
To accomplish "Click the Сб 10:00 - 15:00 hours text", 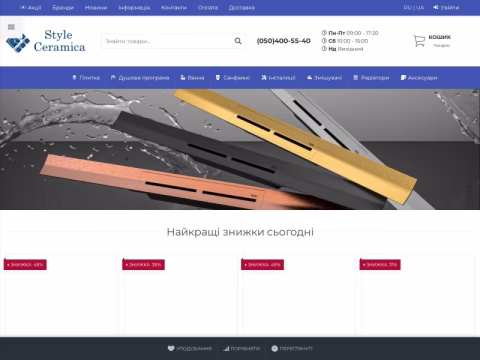I will (348, 41).
